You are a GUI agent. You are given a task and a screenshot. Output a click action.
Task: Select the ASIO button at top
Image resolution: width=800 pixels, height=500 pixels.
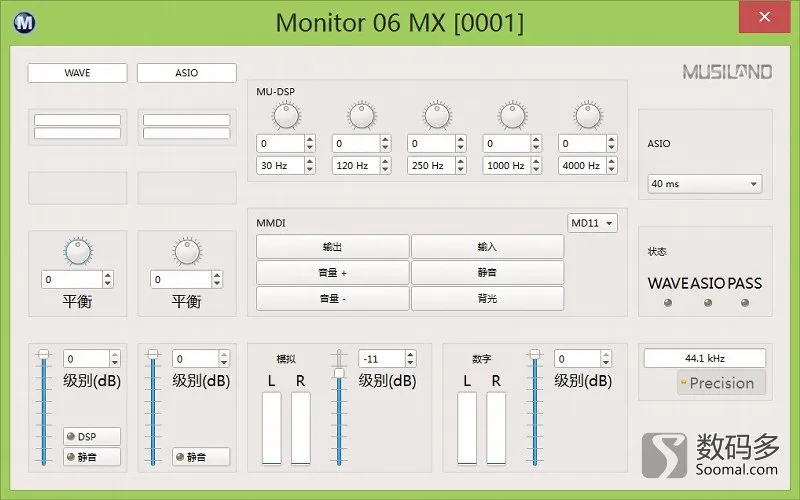(x=187, y=73)
